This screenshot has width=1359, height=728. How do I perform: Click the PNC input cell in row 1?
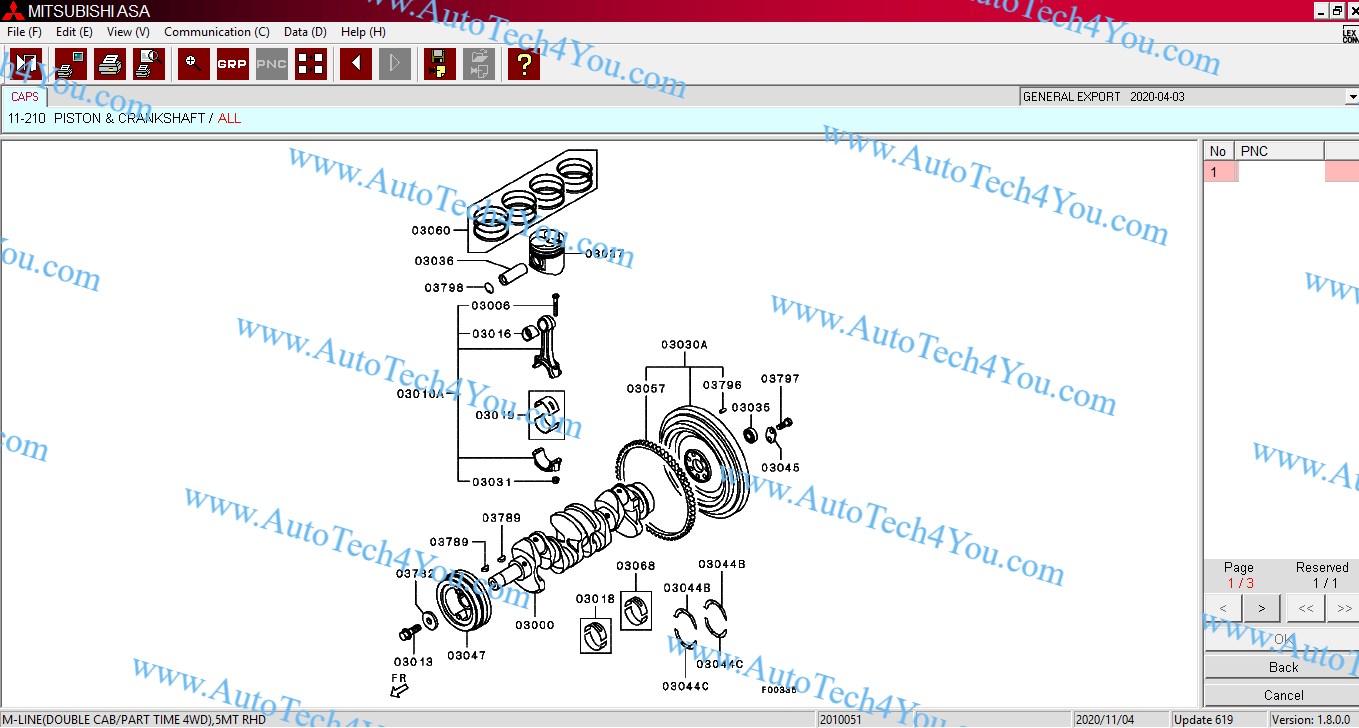(x=1280, y=172)
